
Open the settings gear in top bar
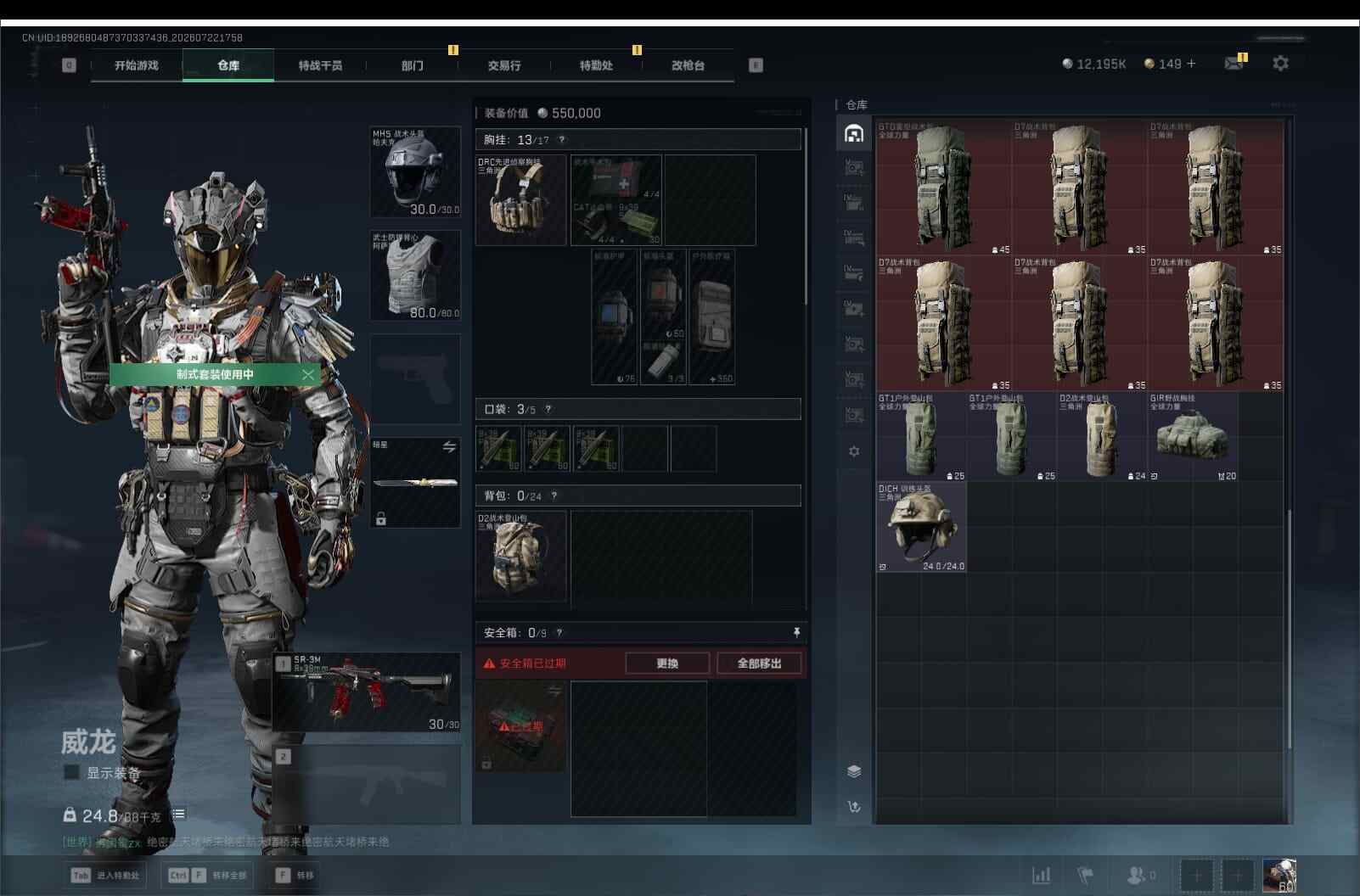click(x=1280, y=64)
